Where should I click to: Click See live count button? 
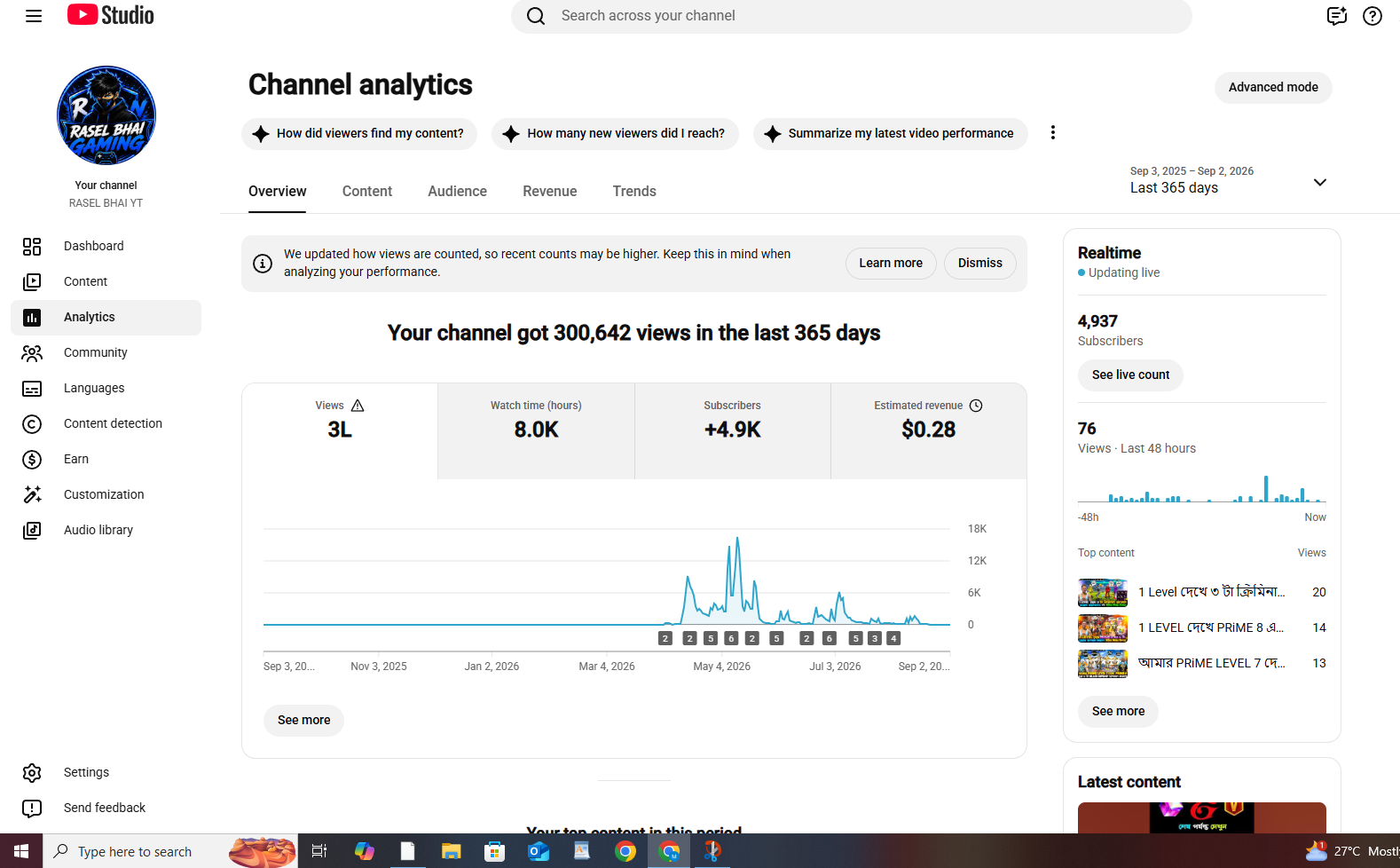(1130, 375)
